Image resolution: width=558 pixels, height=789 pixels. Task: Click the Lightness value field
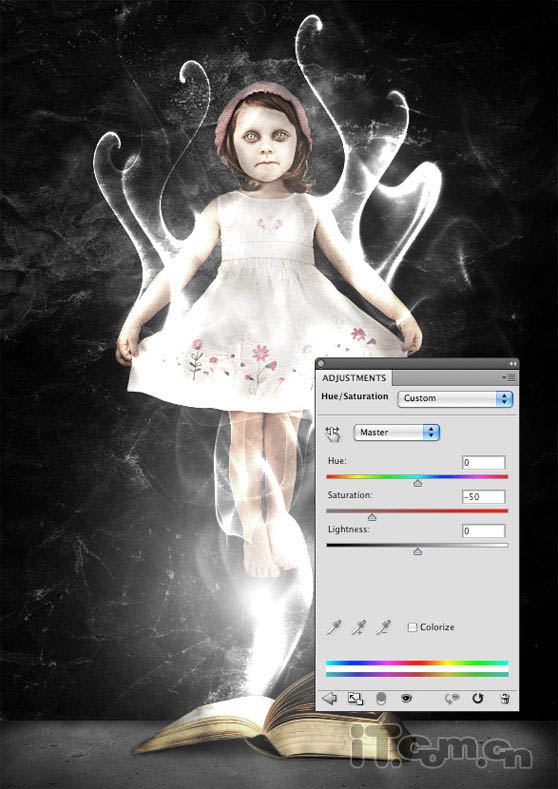click(x=484, y=531)
